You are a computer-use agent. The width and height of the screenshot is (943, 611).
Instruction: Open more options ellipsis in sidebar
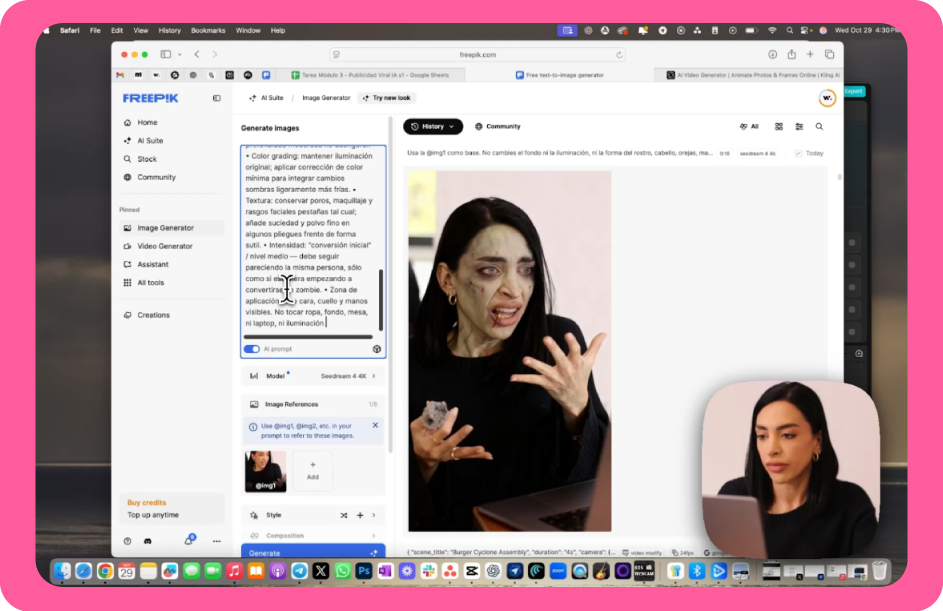pos(217,541)
